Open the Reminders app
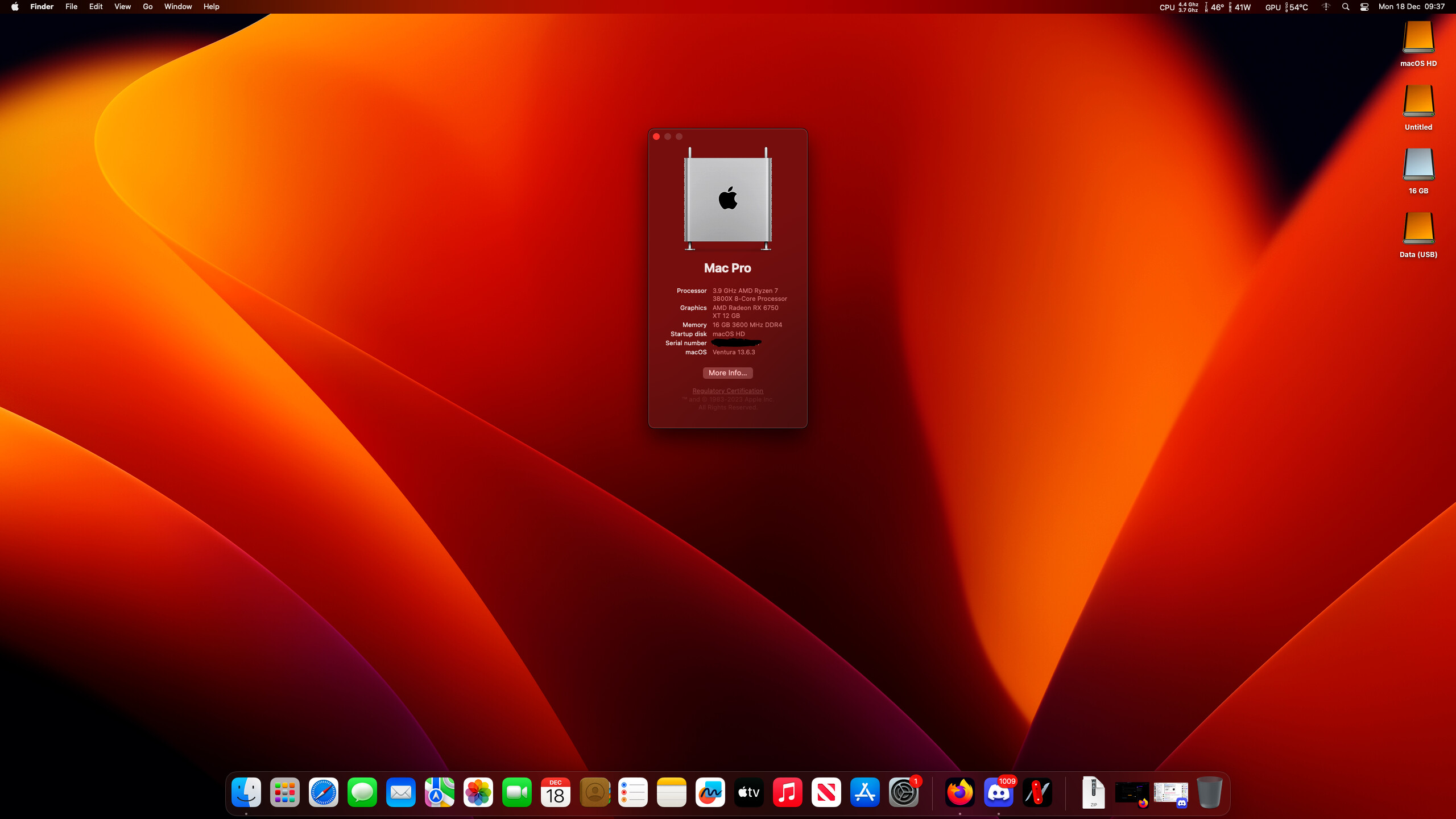 coord(633,792)
